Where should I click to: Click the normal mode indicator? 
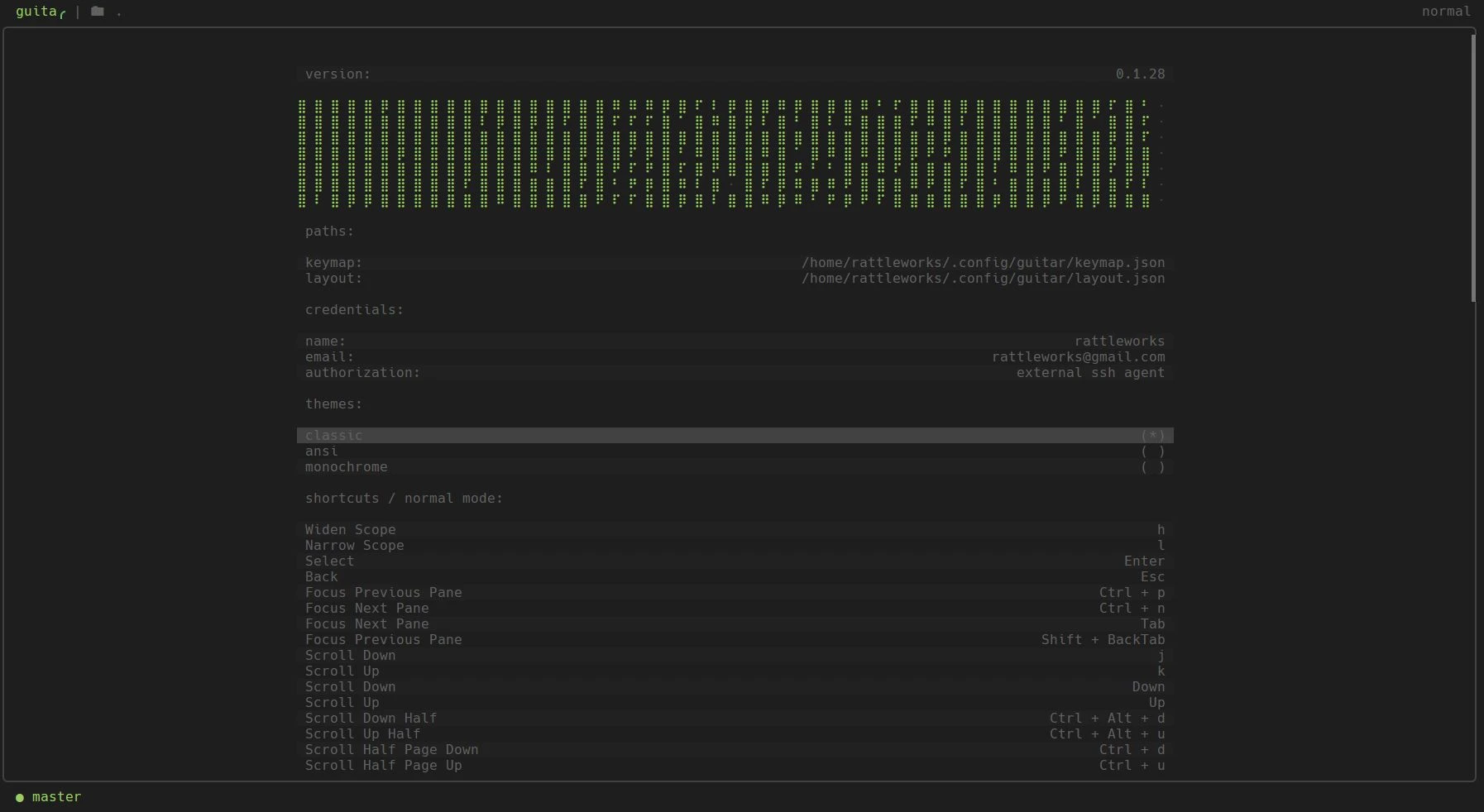pyautogui.click(x=1446, y=12)
